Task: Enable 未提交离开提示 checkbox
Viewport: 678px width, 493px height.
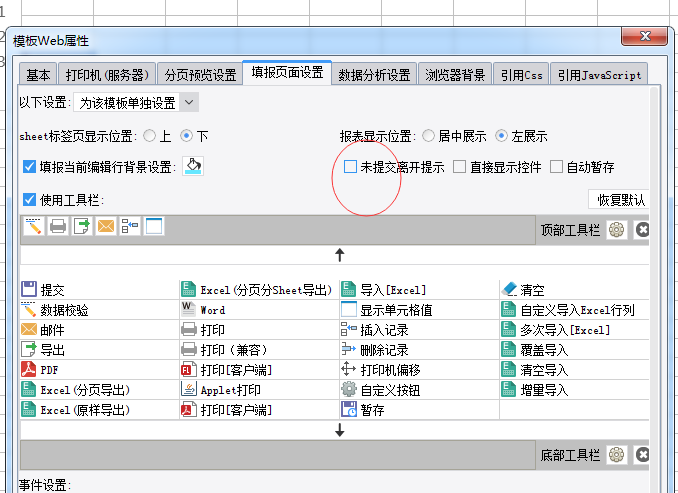Action: click(x=350, y=166)
